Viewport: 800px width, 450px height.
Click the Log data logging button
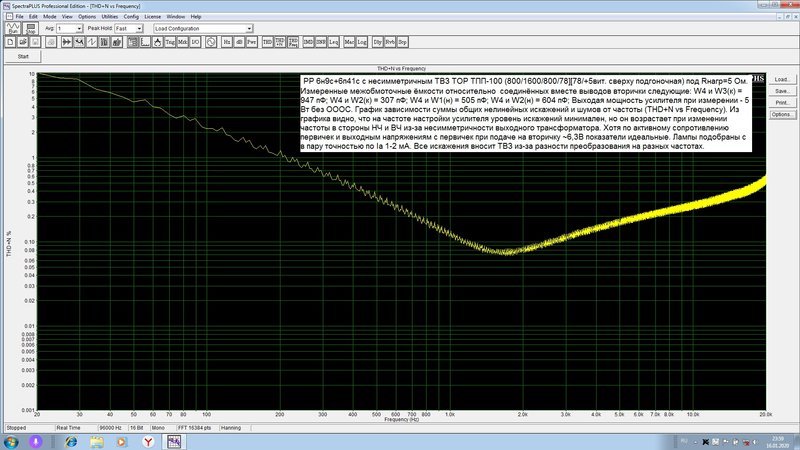click(362, 42)
